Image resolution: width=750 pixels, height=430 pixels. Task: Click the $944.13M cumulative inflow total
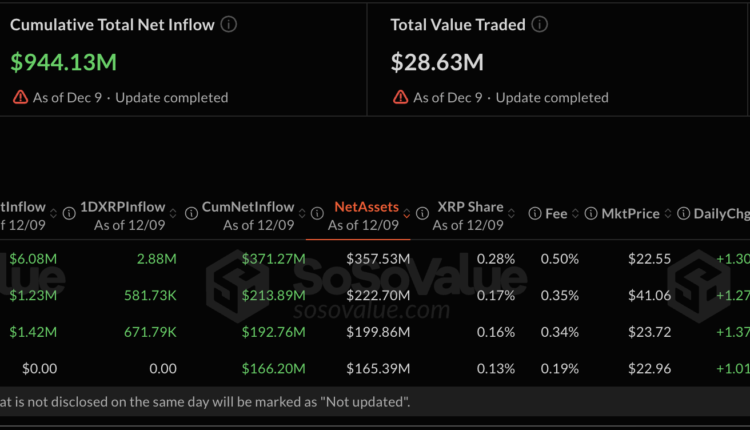(64, 62)
